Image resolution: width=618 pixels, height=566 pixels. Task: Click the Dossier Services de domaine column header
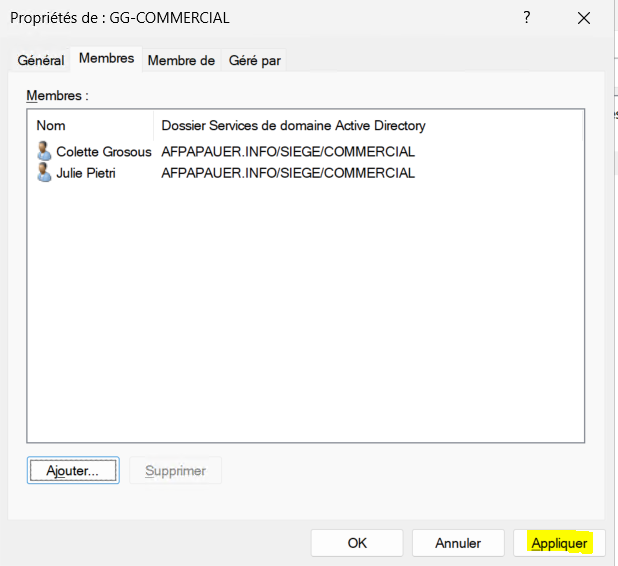click(x=293, y=126)
